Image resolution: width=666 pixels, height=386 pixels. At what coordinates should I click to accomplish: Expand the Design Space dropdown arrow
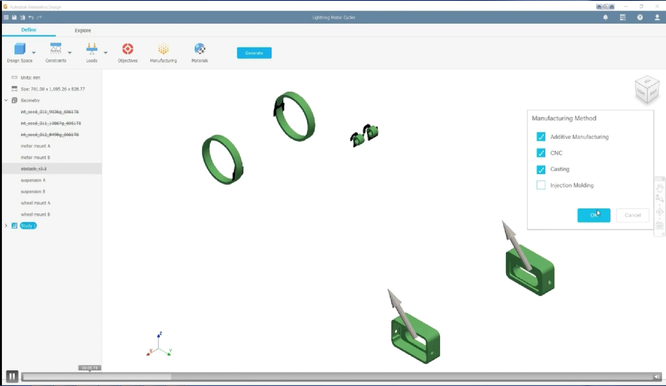[x=34, y=53]
